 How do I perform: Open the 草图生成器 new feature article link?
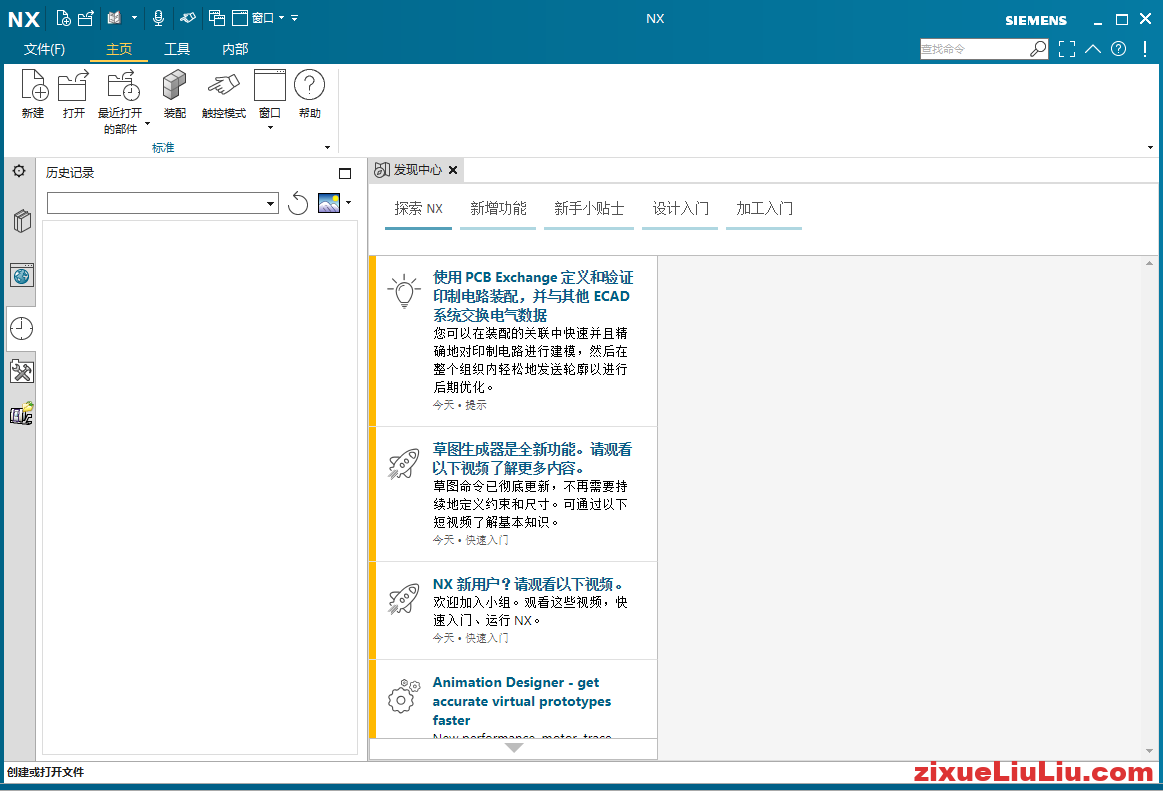click(532, 459)
